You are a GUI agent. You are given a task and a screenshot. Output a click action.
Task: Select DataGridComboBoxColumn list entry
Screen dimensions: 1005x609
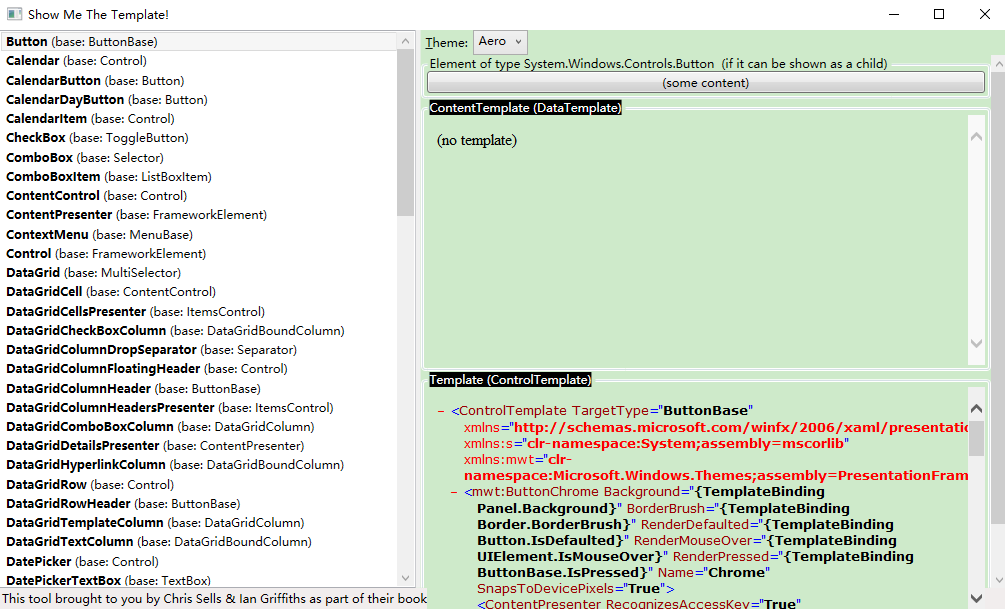[199, 426]
